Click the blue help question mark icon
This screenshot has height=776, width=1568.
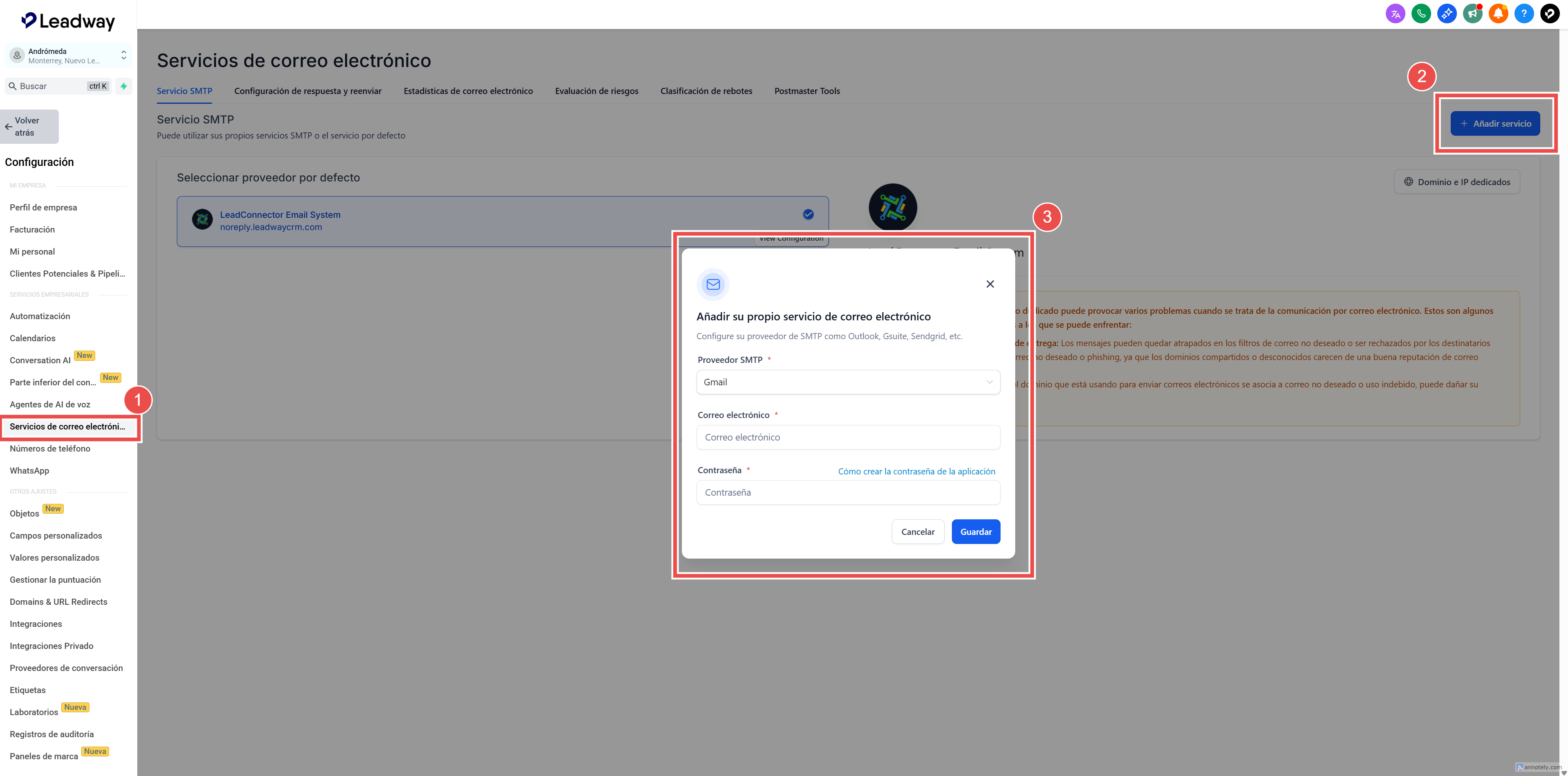[1523, 13]
